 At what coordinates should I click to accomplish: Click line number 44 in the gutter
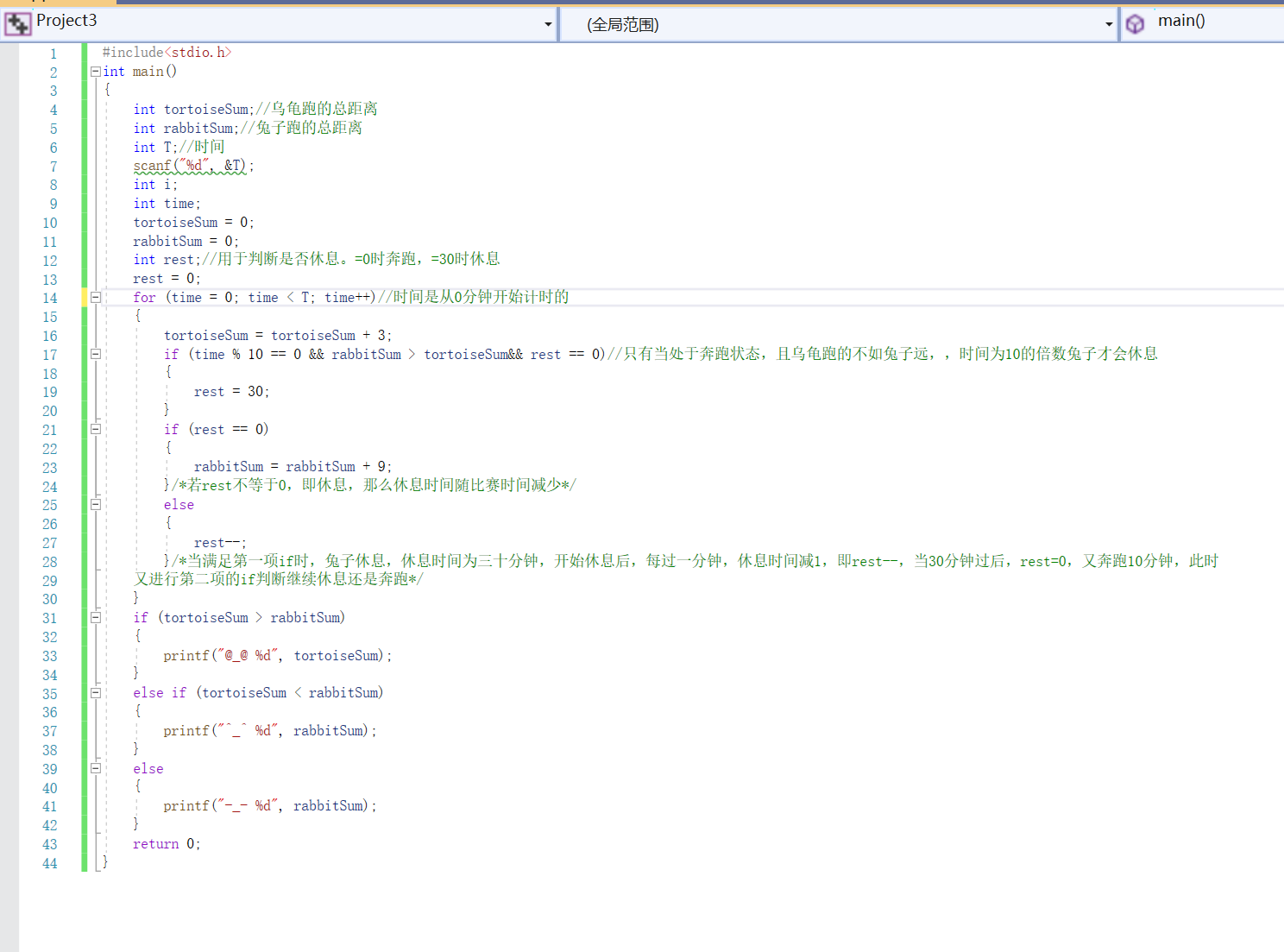tap(50, 864)
